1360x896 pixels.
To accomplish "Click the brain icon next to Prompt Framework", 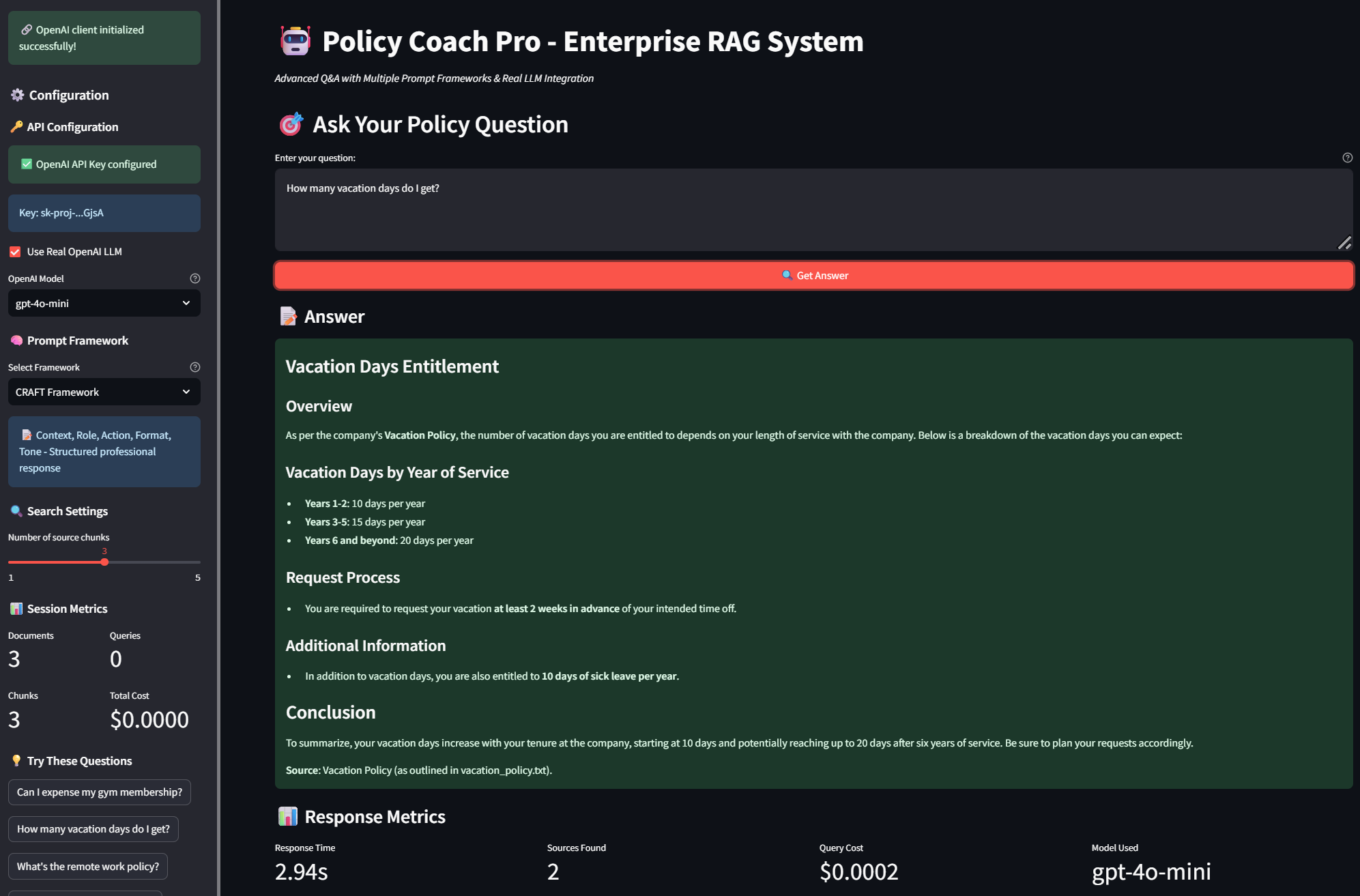I will point(16,341).
